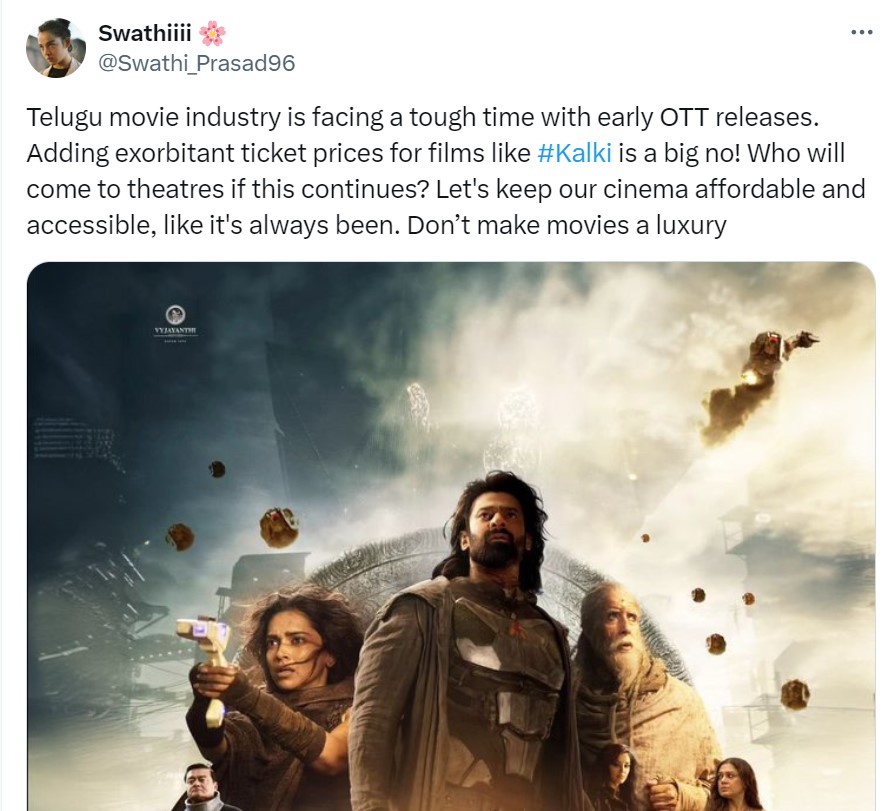Open the three-dot more options menu
Image resolution: width=886 pixels, height=811 pixels.
[x=862, y=32]
